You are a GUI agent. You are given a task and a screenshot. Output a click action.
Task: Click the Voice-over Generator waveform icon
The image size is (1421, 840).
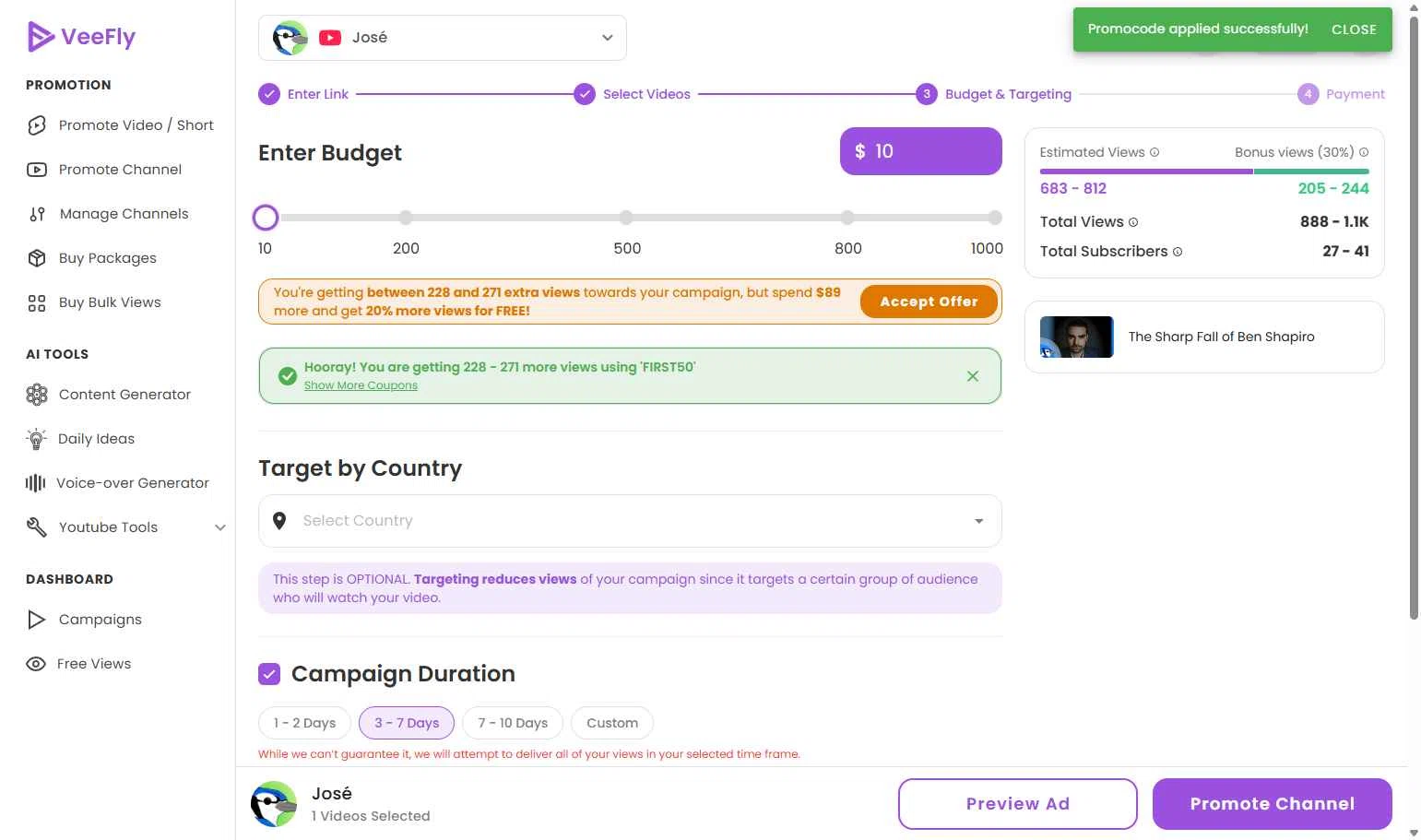pos(35,483)
